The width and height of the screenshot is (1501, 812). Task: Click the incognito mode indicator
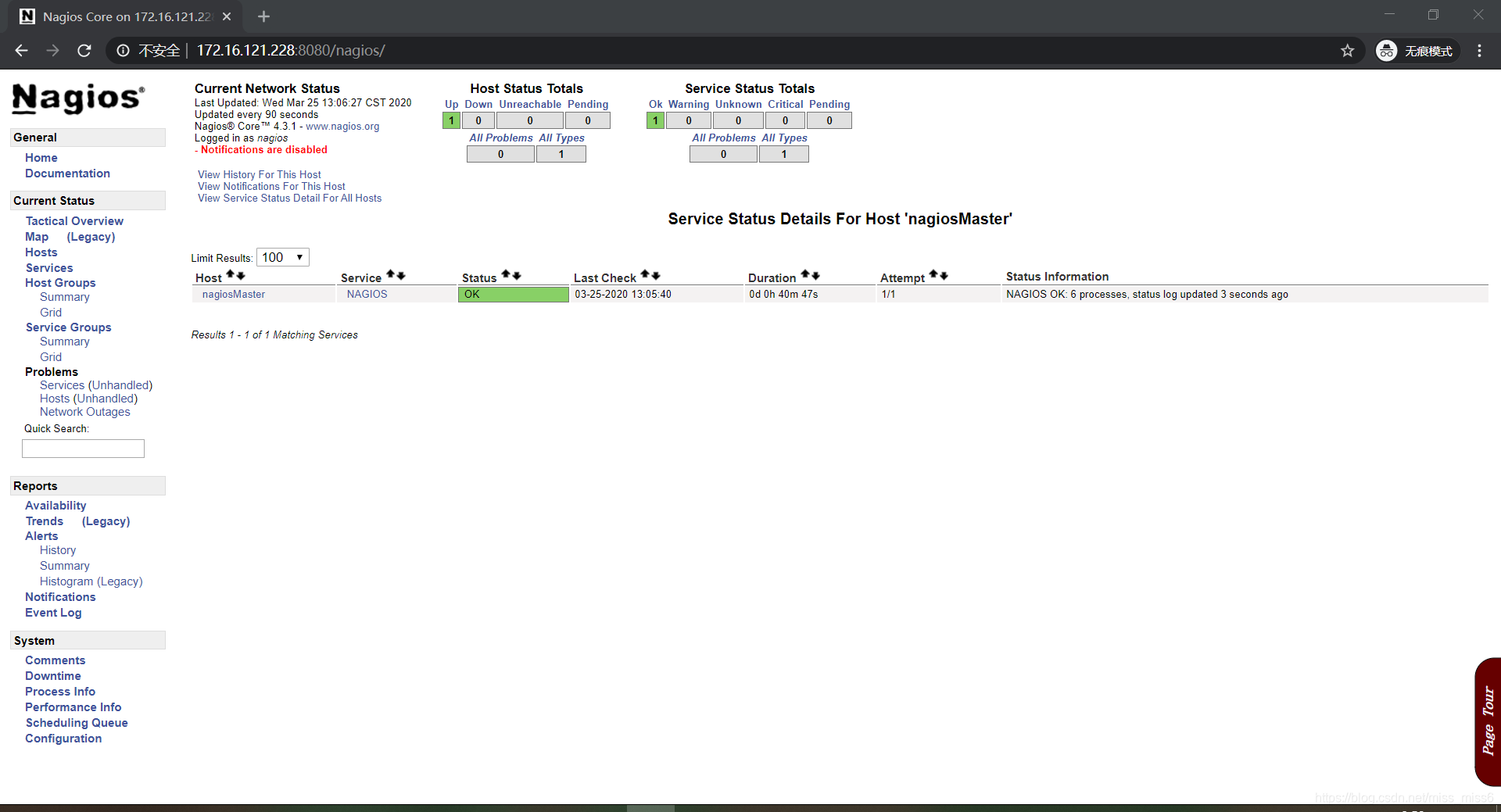click(1417, 51)
